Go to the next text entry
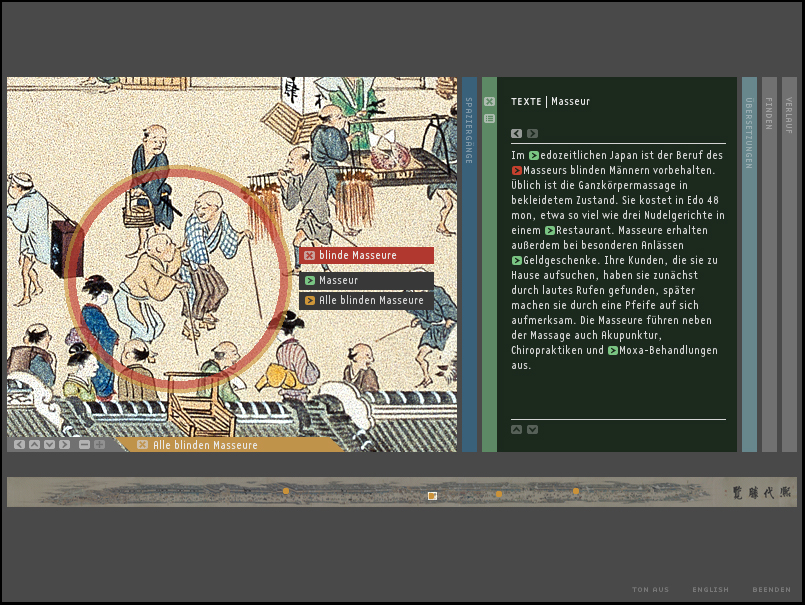 tap(532, 134)
